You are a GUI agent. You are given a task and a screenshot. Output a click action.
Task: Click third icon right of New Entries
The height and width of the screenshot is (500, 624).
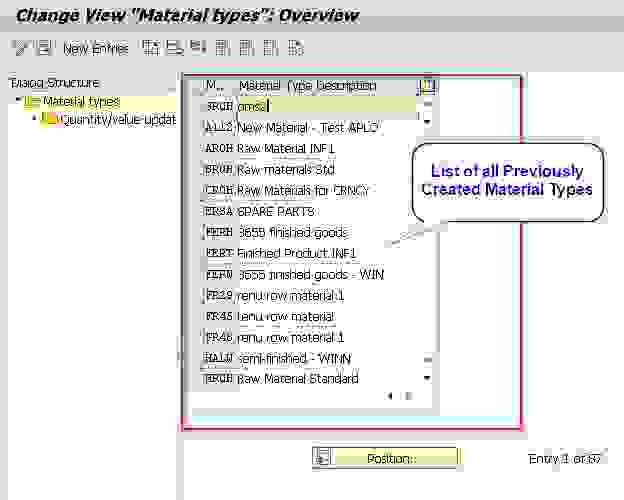point(198,47)
